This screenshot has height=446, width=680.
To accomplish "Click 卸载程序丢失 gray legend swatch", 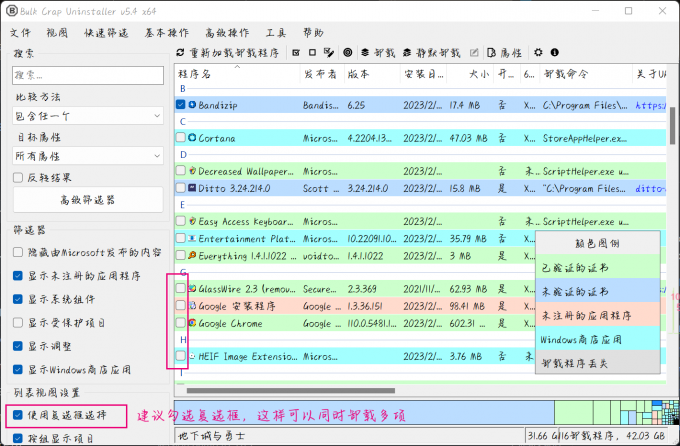I will pyautogui.click(x=598, y=363).
